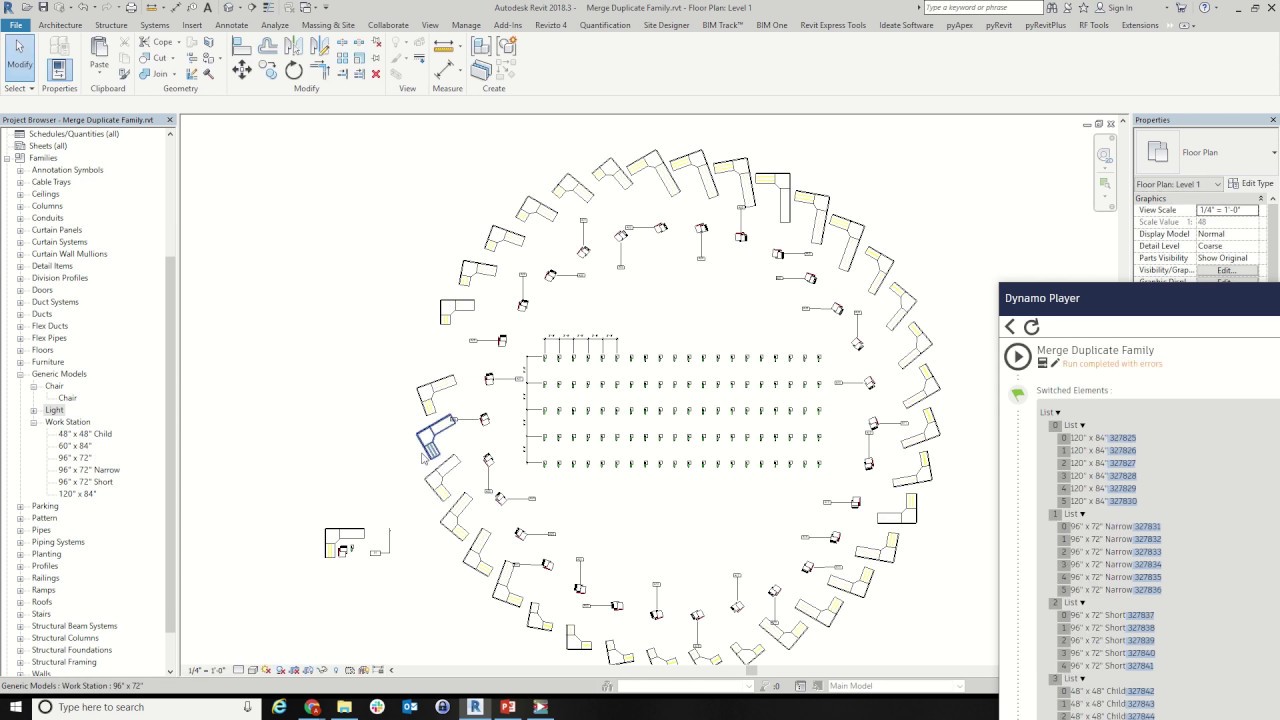Open Google Chrome from the taskbar

(x=312, y=707)
